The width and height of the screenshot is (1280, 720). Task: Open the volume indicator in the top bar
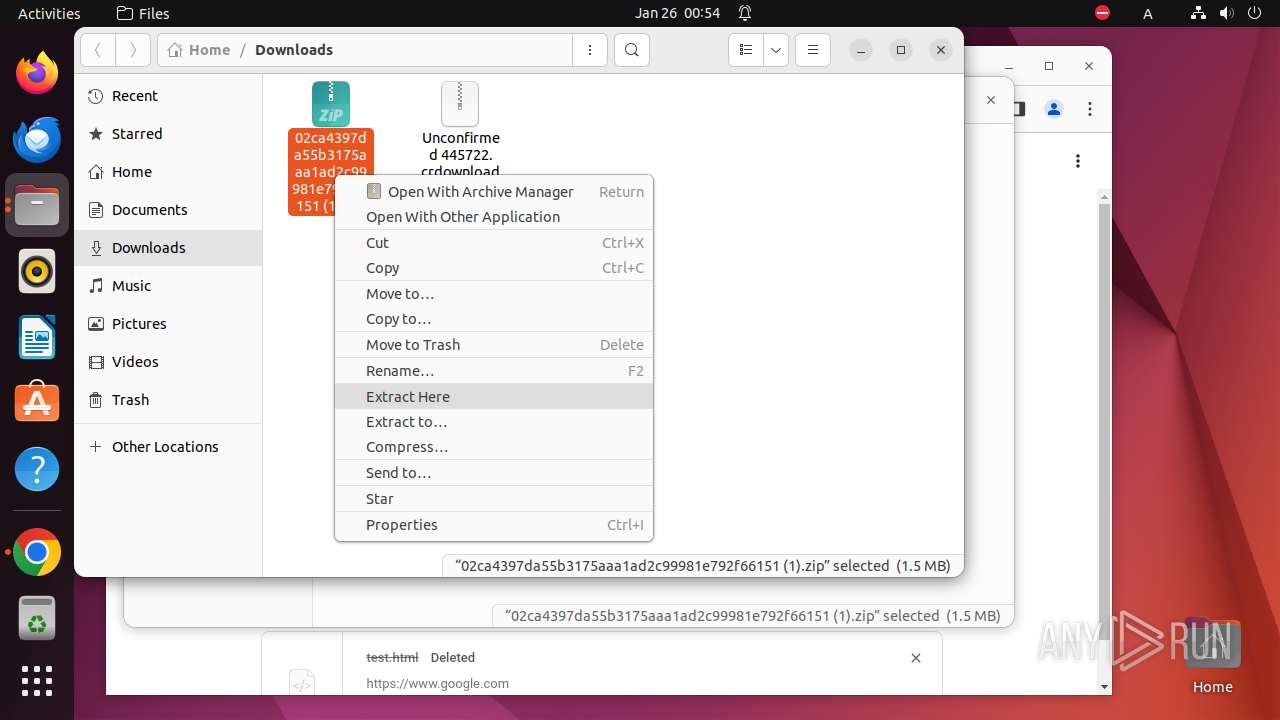(x=1226, y=13)
